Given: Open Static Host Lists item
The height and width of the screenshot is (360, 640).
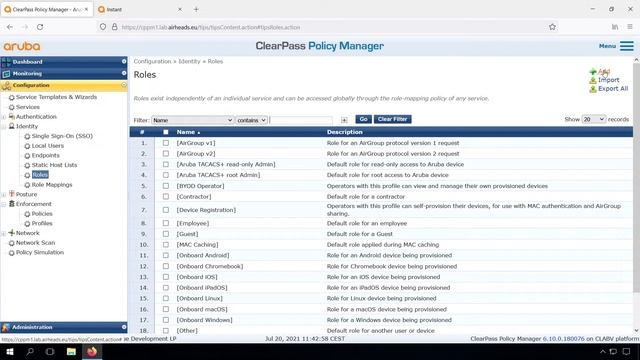Looking at the screenshot, I should point(54,165).
